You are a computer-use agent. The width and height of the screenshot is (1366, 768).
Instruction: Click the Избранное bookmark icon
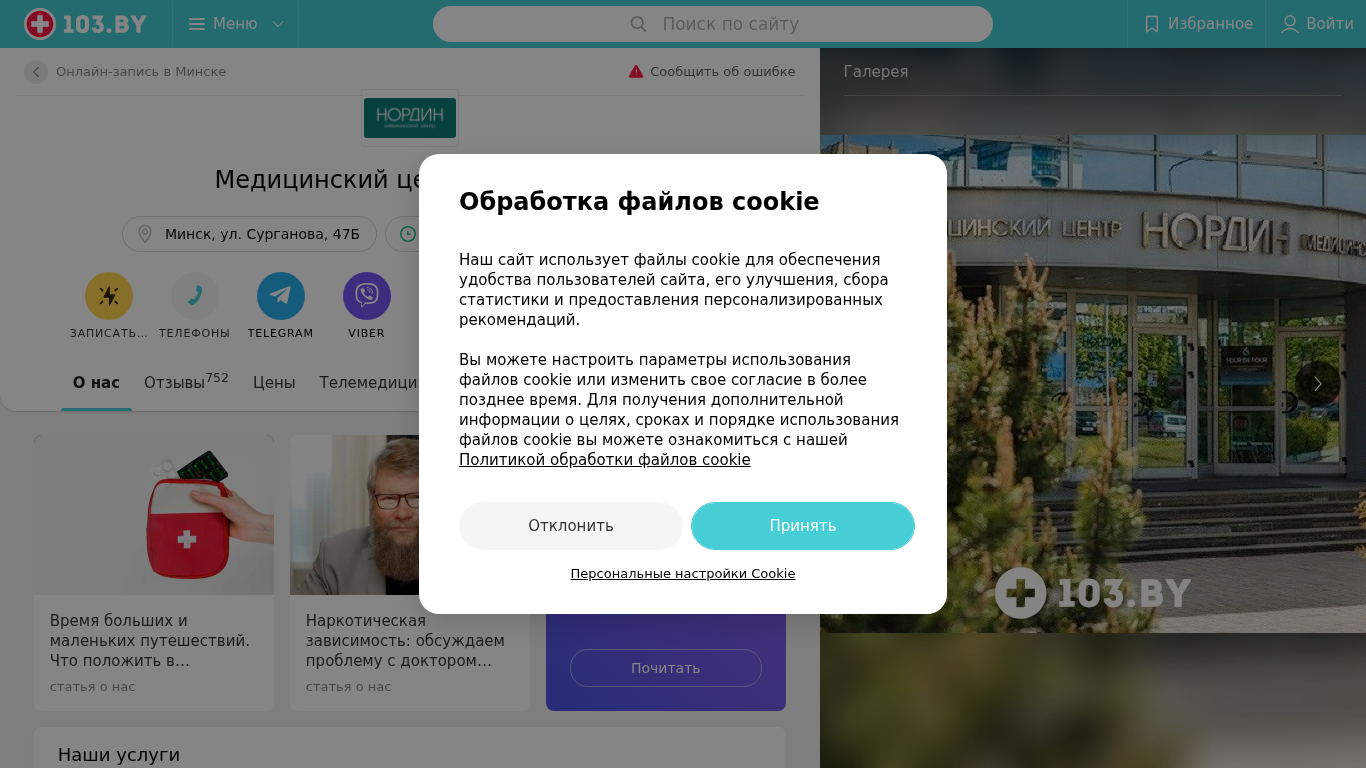(x=1152, y=24)
